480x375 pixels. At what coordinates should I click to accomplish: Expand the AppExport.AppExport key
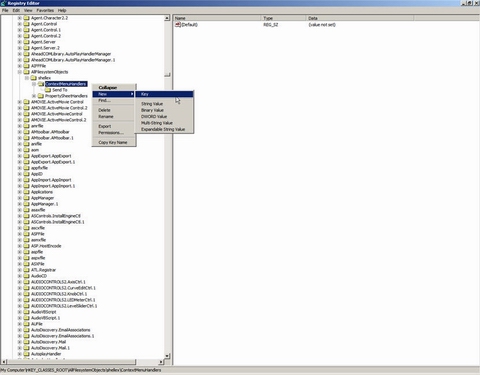pyautogui.click(x=19, y=156)
